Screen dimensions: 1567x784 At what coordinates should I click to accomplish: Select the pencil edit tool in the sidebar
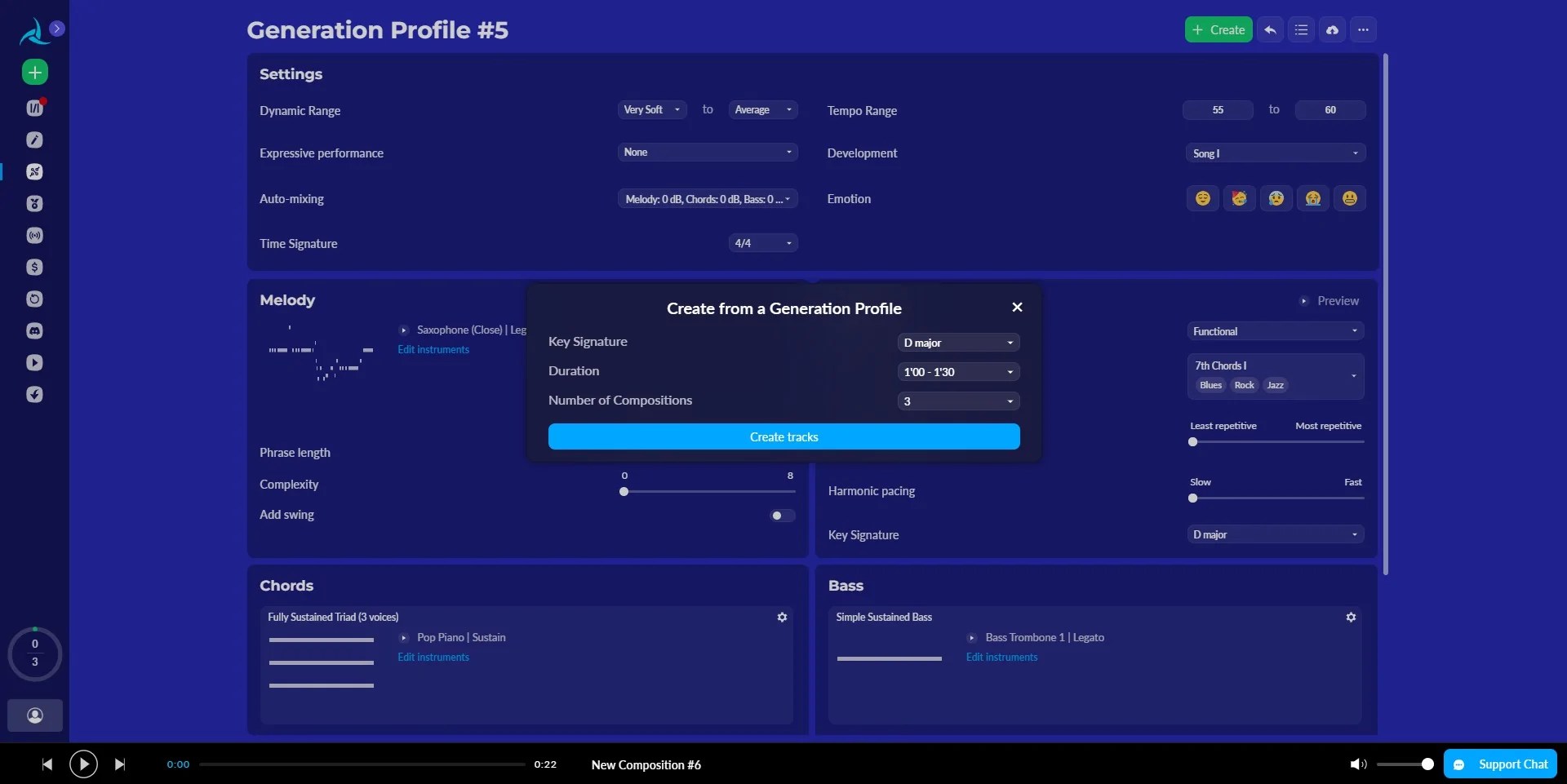pos(34,140)
